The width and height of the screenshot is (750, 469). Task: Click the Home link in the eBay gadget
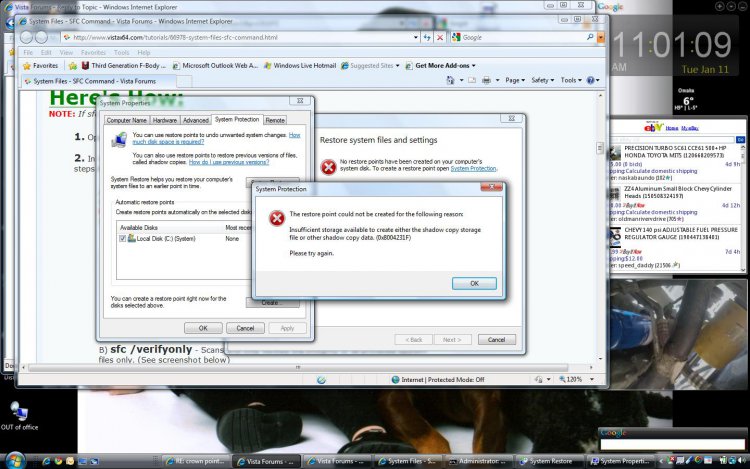coord(672,128)
